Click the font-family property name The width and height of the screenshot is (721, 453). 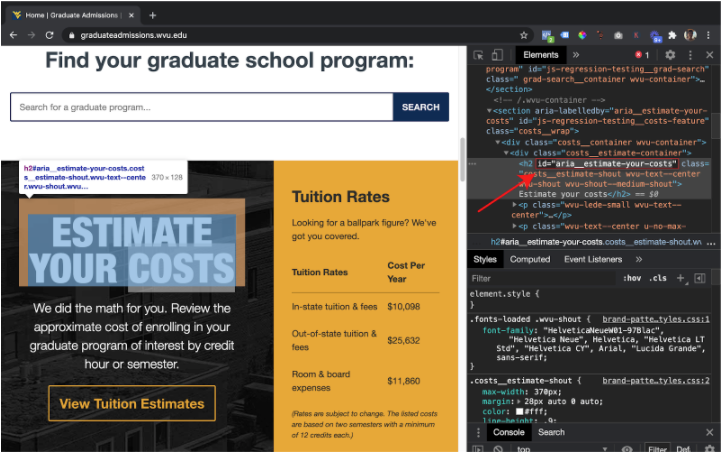[x=508, y=330]
